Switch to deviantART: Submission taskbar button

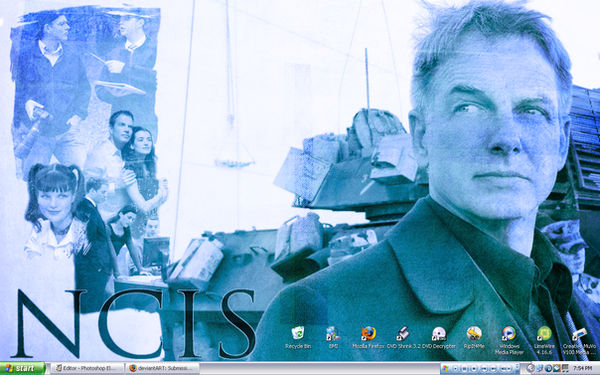click(162, 368)
